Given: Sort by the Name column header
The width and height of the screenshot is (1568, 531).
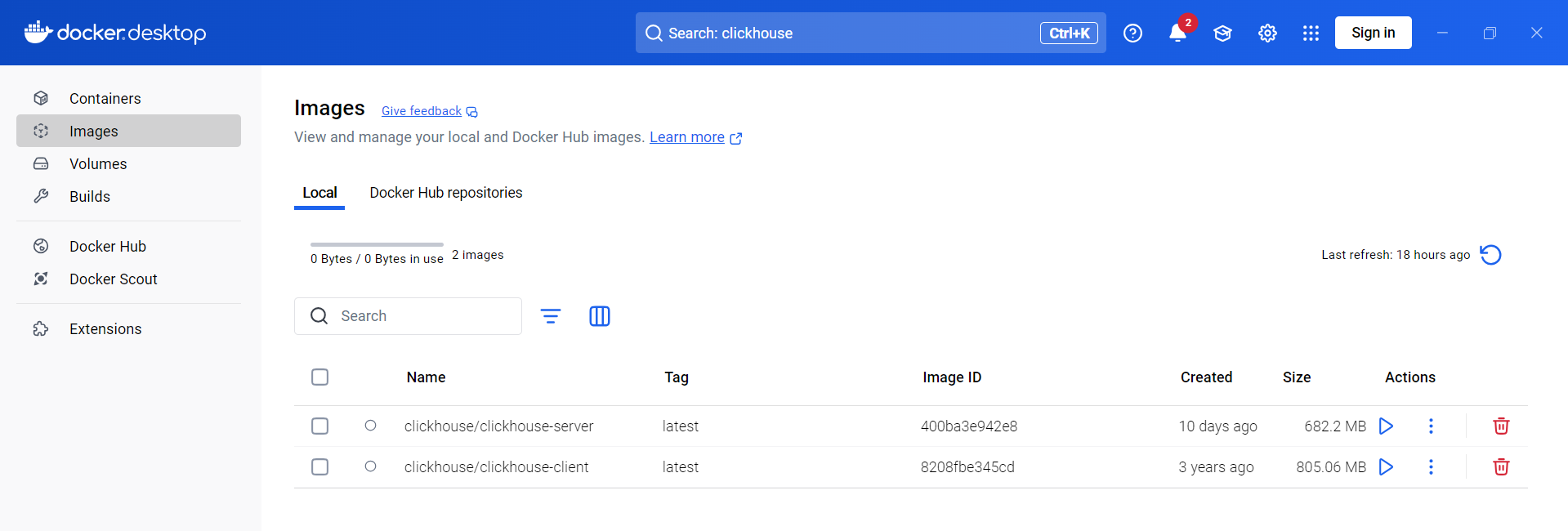Looking at the screenshot, I should click(426, 377).
